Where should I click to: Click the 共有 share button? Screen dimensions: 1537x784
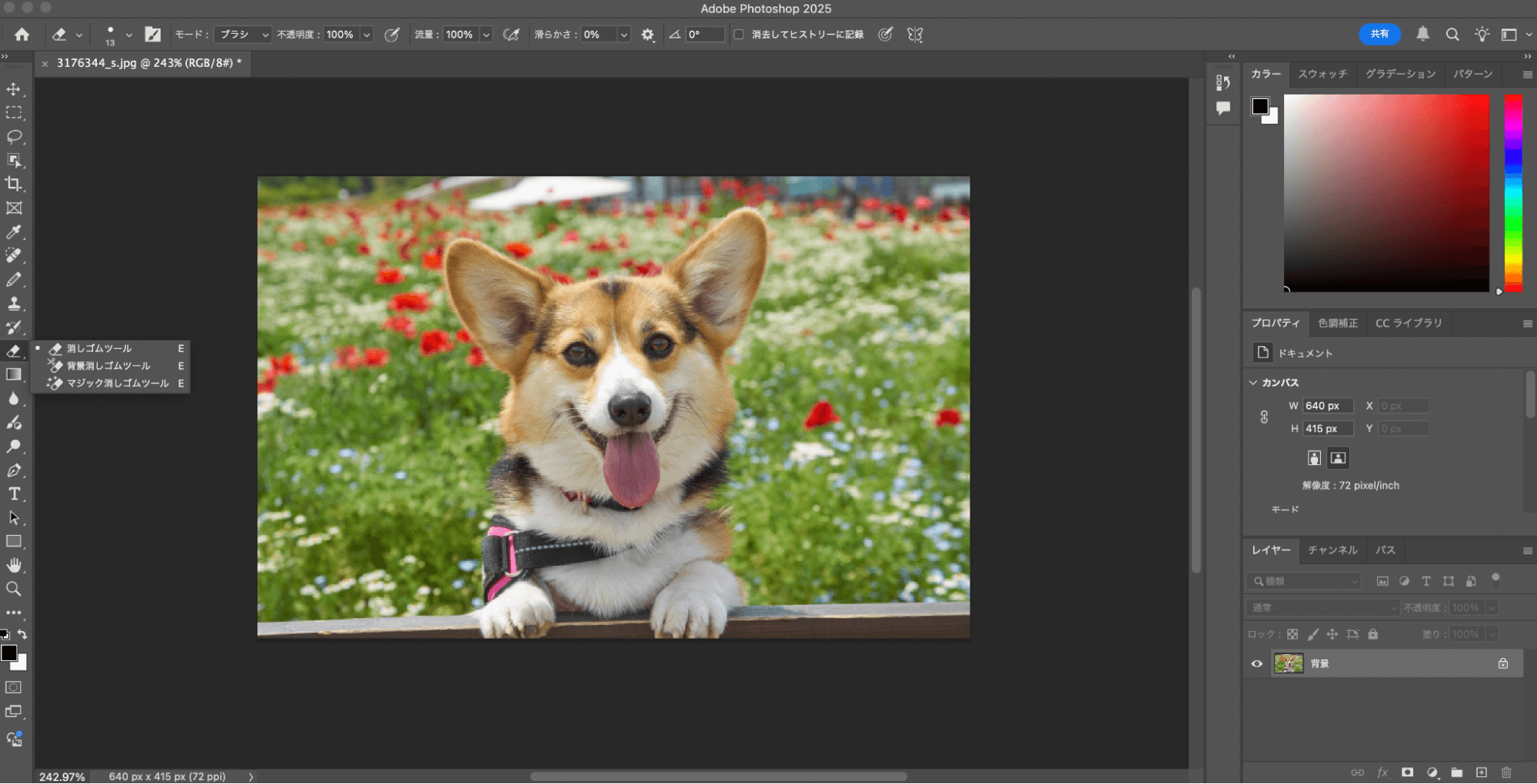click(x=1379, y=35)
